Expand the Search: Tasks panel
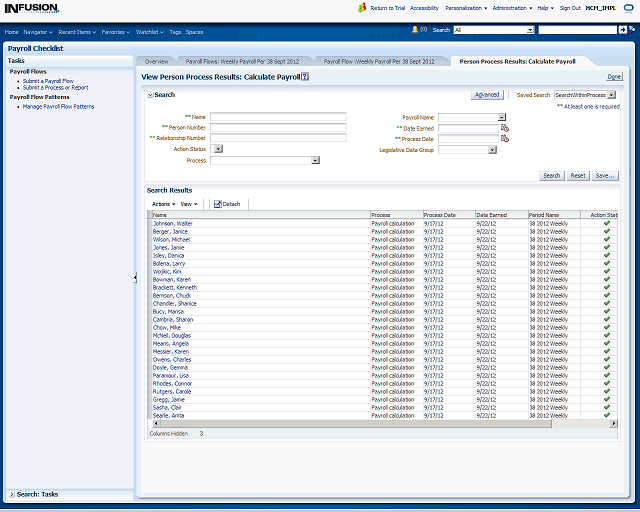 coord(12,494)
